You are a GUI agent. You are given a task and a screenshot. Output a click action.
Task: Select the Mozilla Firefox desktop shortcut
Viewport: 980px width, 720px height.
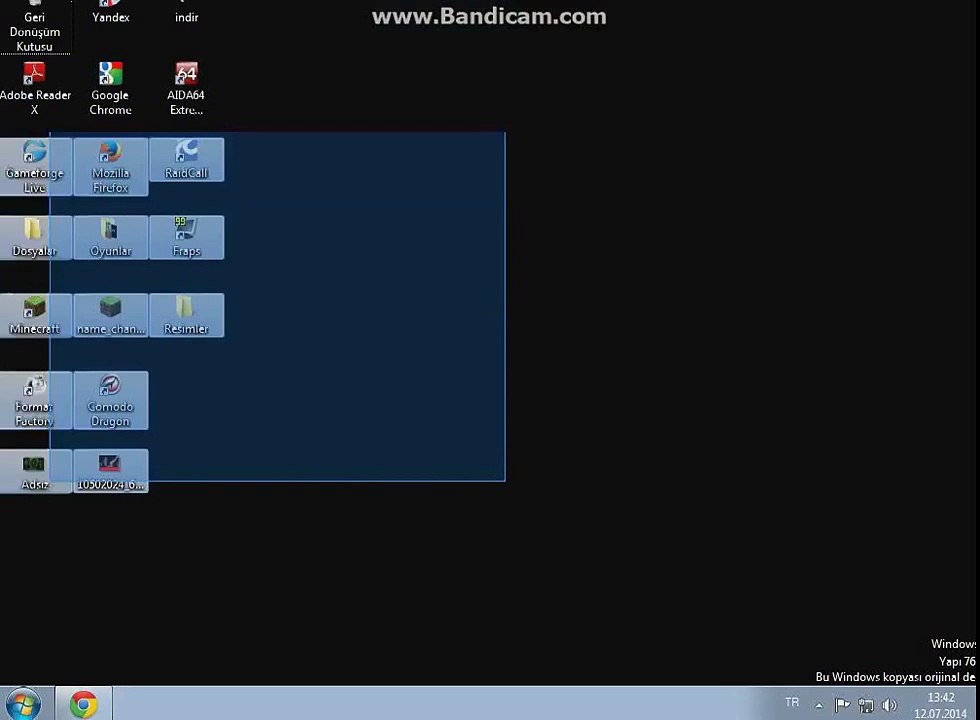111,166
